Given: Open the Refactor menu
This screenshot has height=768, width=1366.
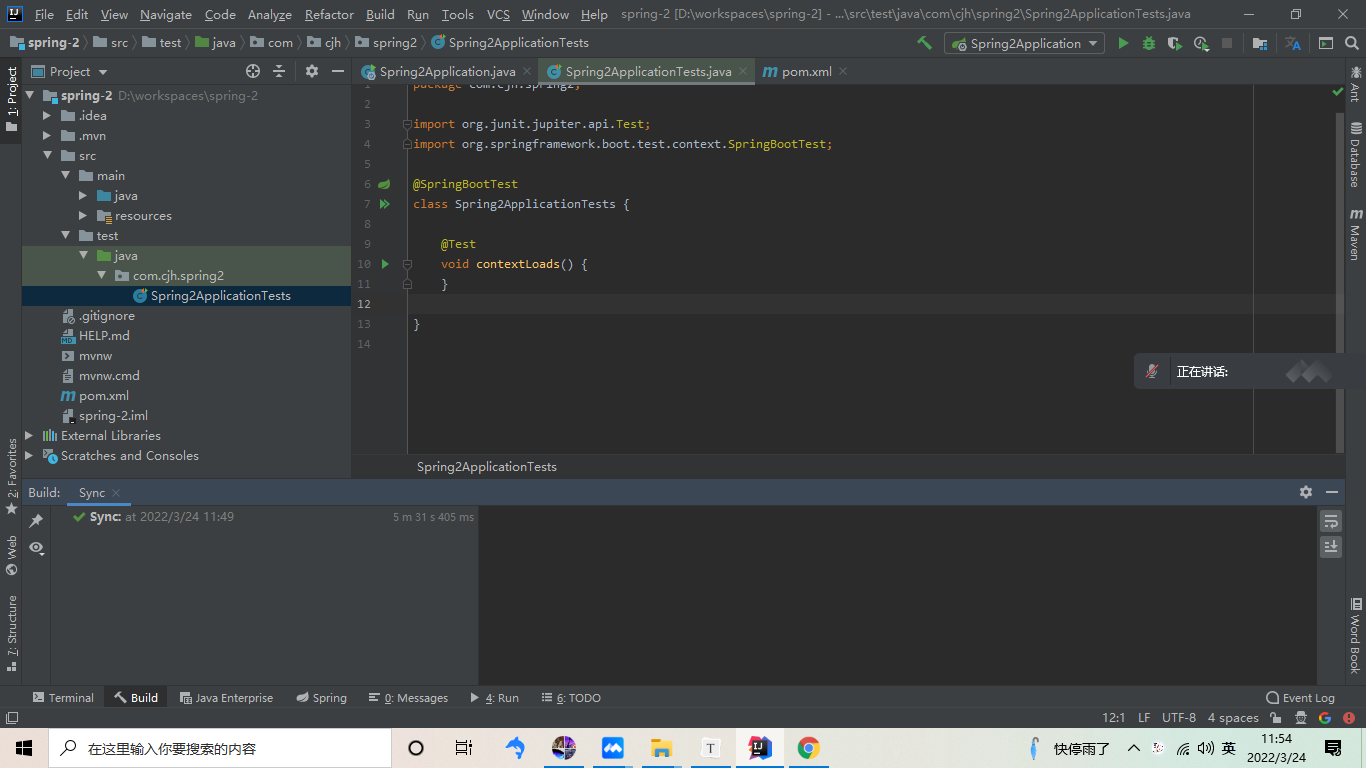Looking at the screenshot, I should [x=329, y=14].
